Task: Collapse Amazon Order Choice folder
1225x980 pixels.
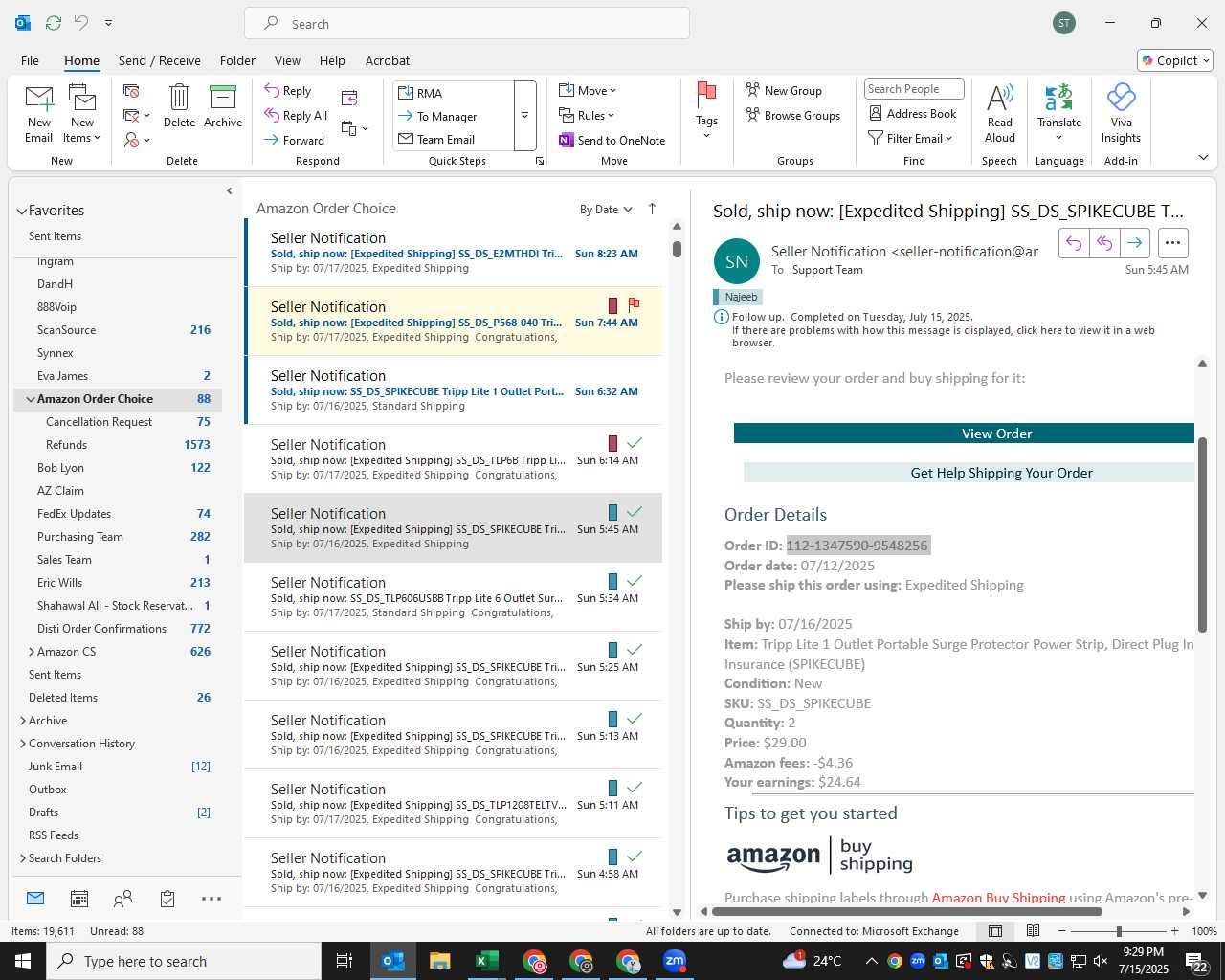Action: point(31,399)
